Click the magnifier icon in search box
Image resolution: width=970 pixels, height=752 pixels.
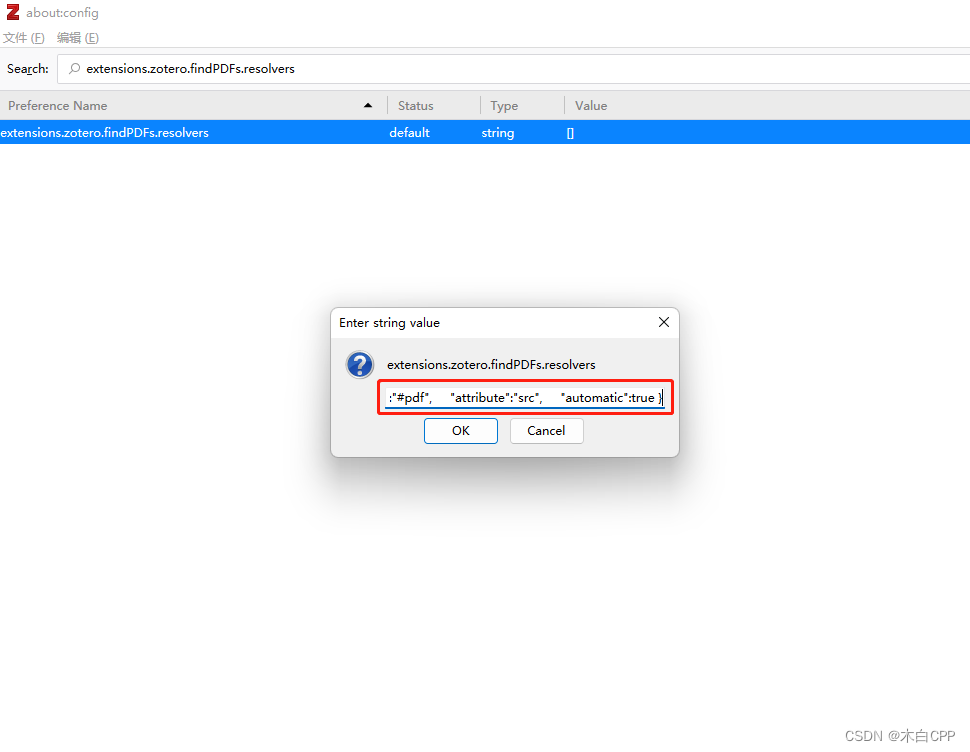tap(74, 69)
